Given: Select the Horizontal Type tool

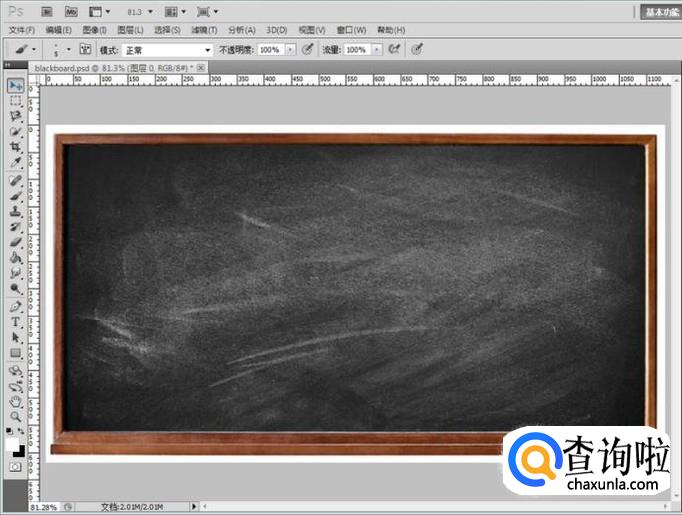Looking at the screenshot, I should pos(16,322).
